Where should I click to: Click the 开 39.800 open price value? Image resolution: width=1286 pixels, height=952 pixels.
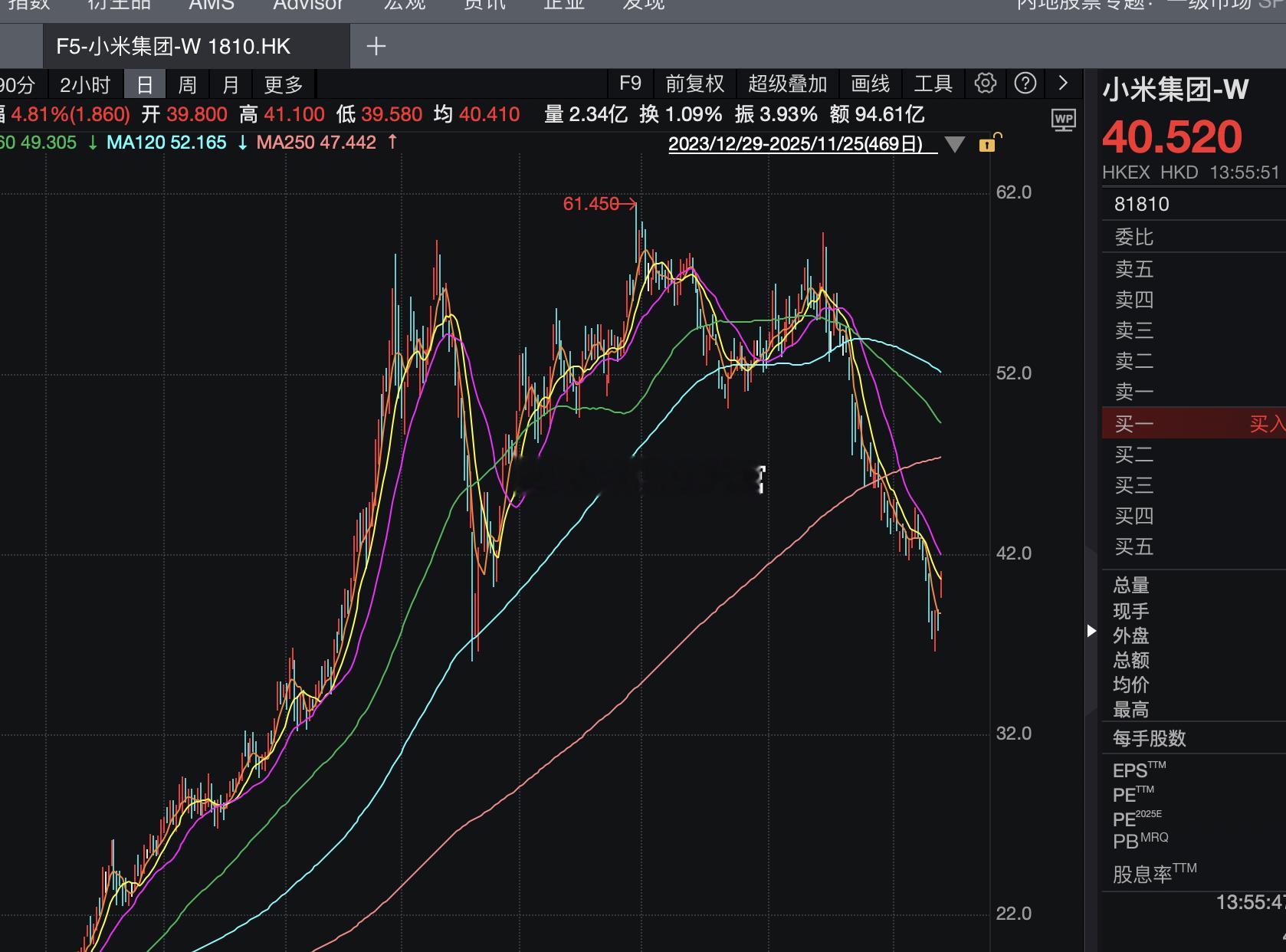tap(185, 115)
